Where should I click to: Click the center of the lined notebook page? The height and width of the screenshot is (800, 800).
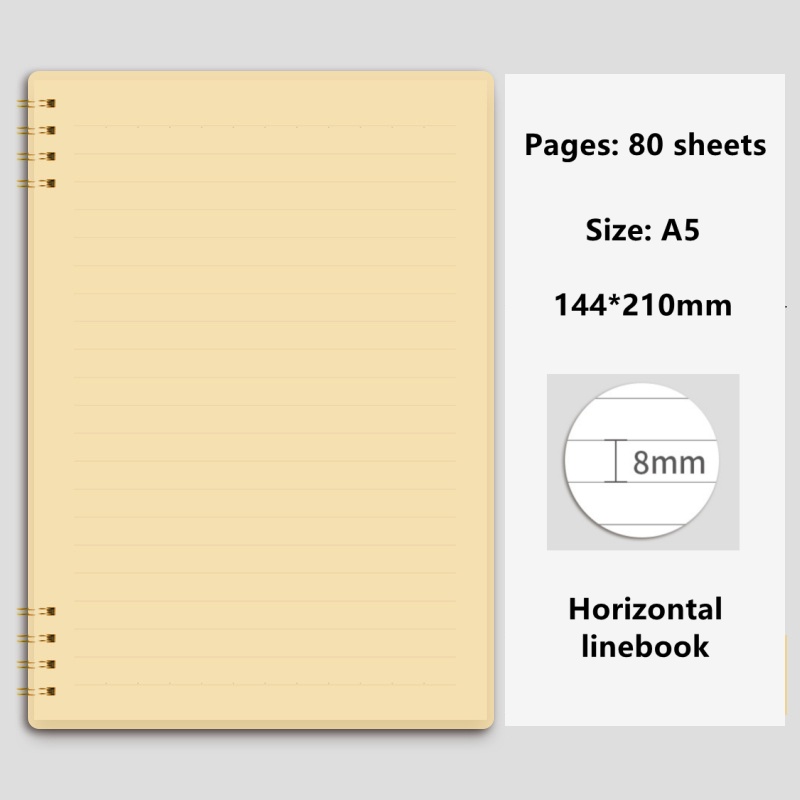(x=265, y=405)
